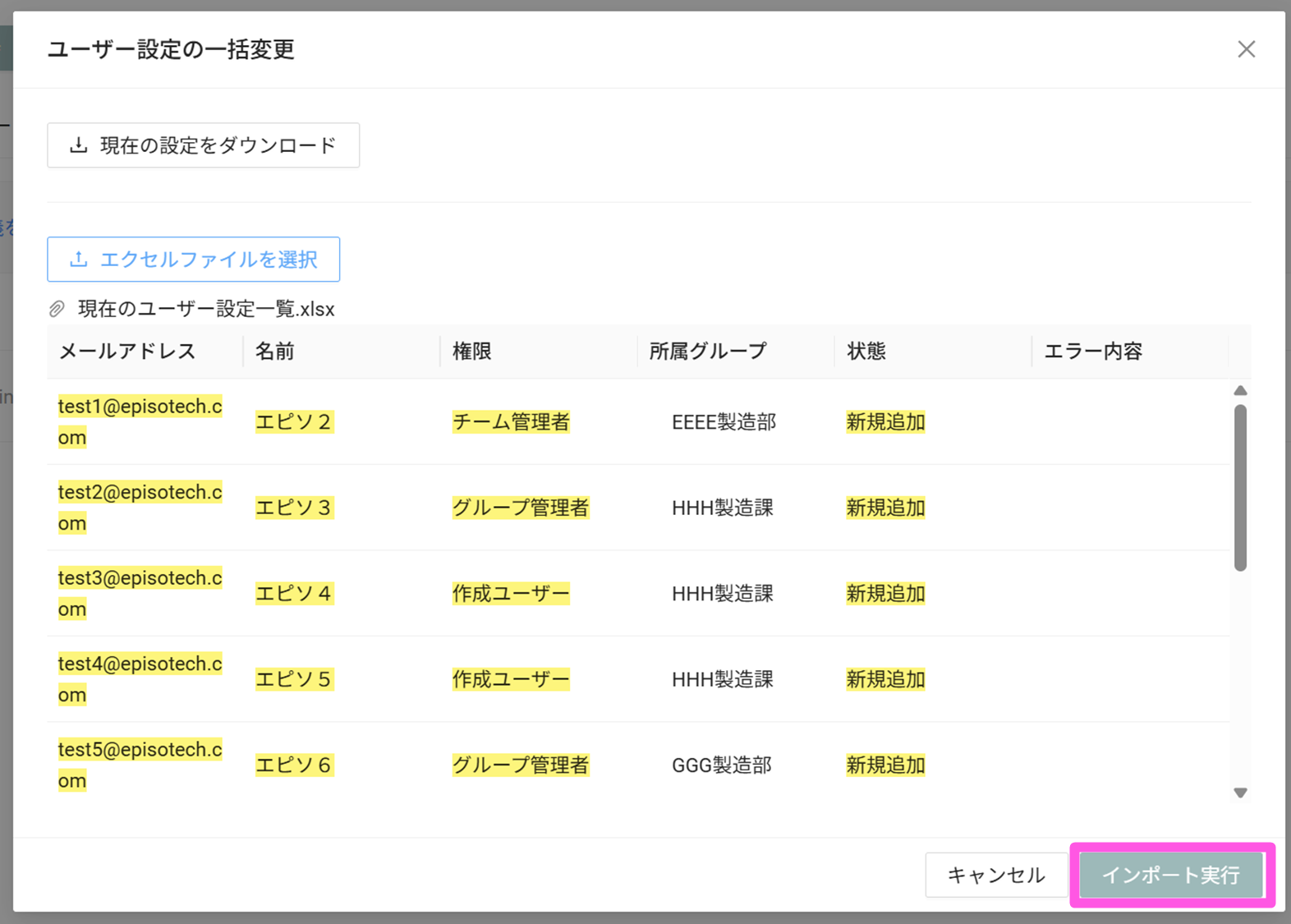Click エクセルファイルを選択 button
The height and width of the screenshot is (924, 1291).
(x=193, y=260)
